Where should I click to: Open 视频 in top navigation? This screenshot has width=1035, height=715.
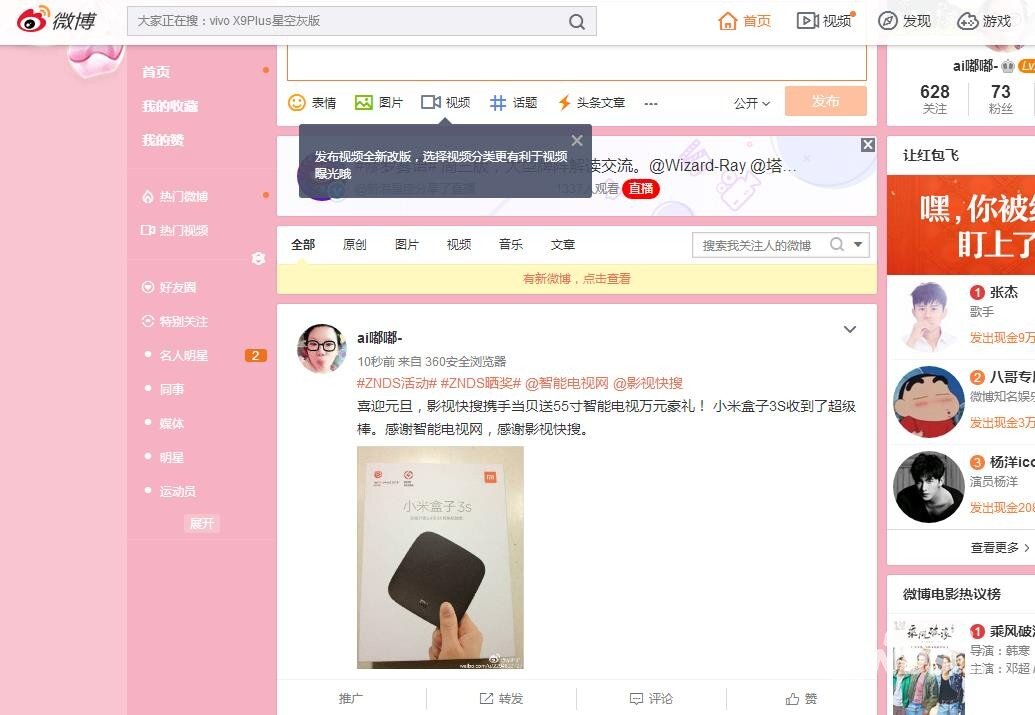coord(825,21)
